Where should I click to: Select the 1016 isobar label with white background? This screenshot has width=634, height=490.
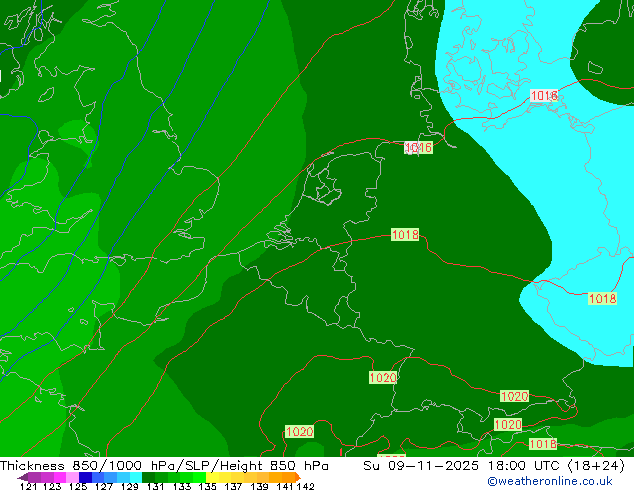tap(544, 96)
